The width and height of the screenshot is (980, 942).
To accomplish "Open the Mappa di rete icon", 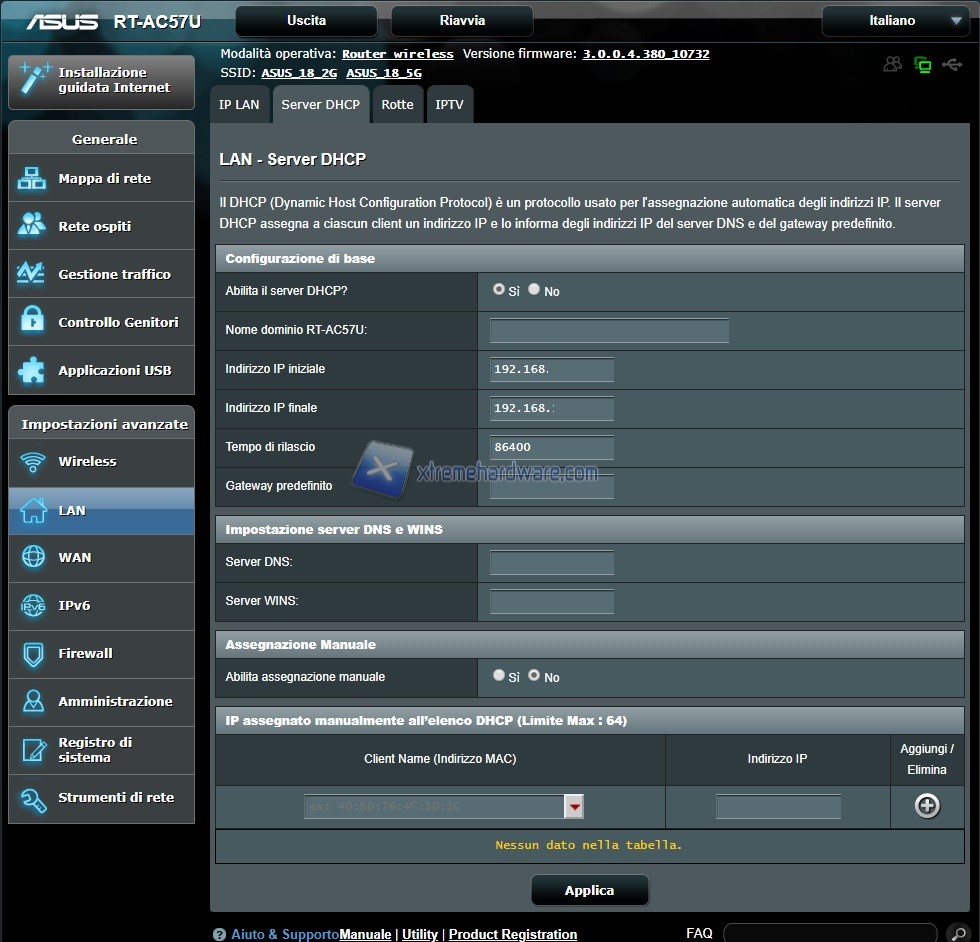I will [x=32, y=179].
